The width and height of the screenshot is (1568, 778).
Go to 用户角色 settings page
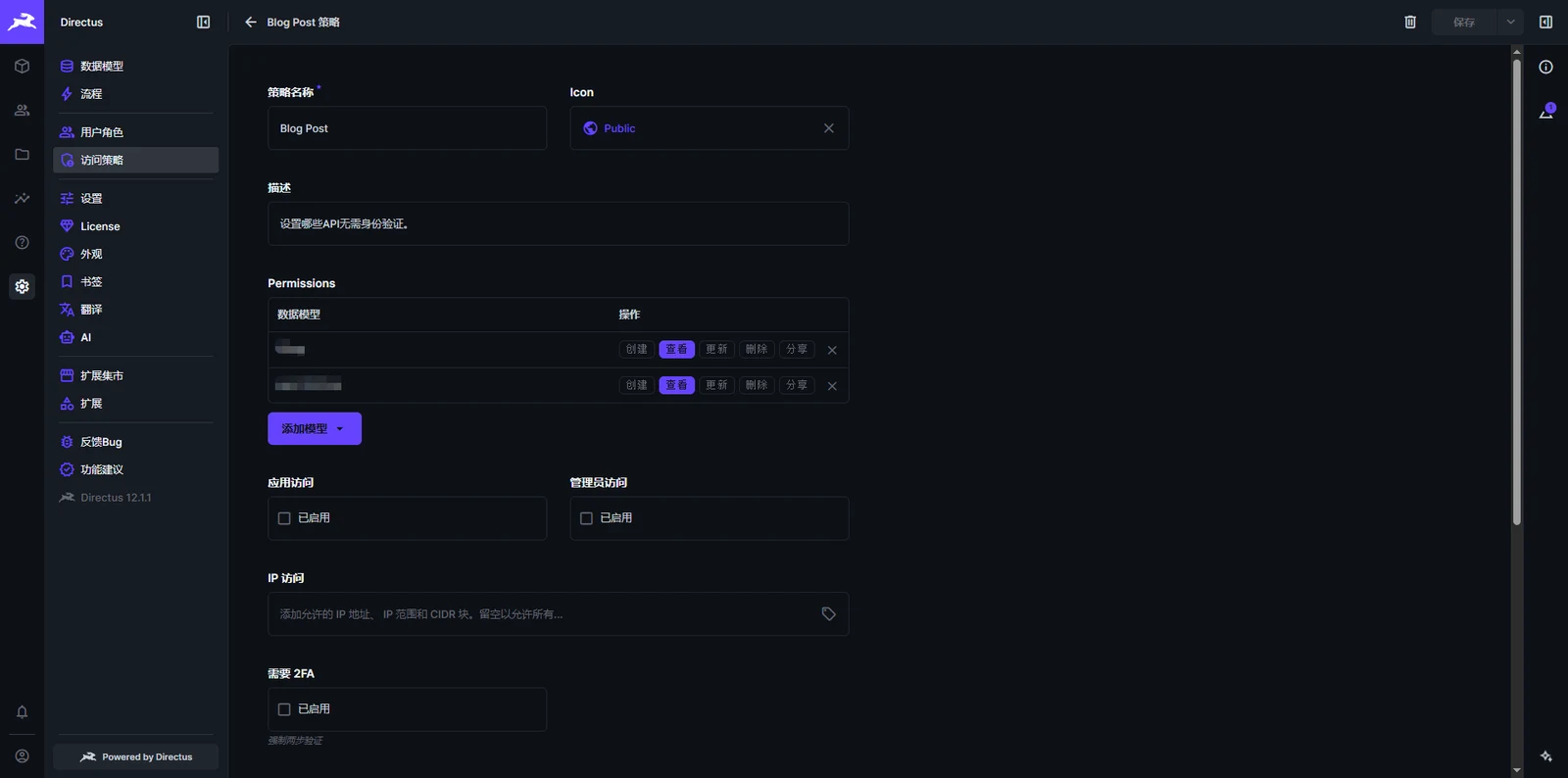[135, 132]
